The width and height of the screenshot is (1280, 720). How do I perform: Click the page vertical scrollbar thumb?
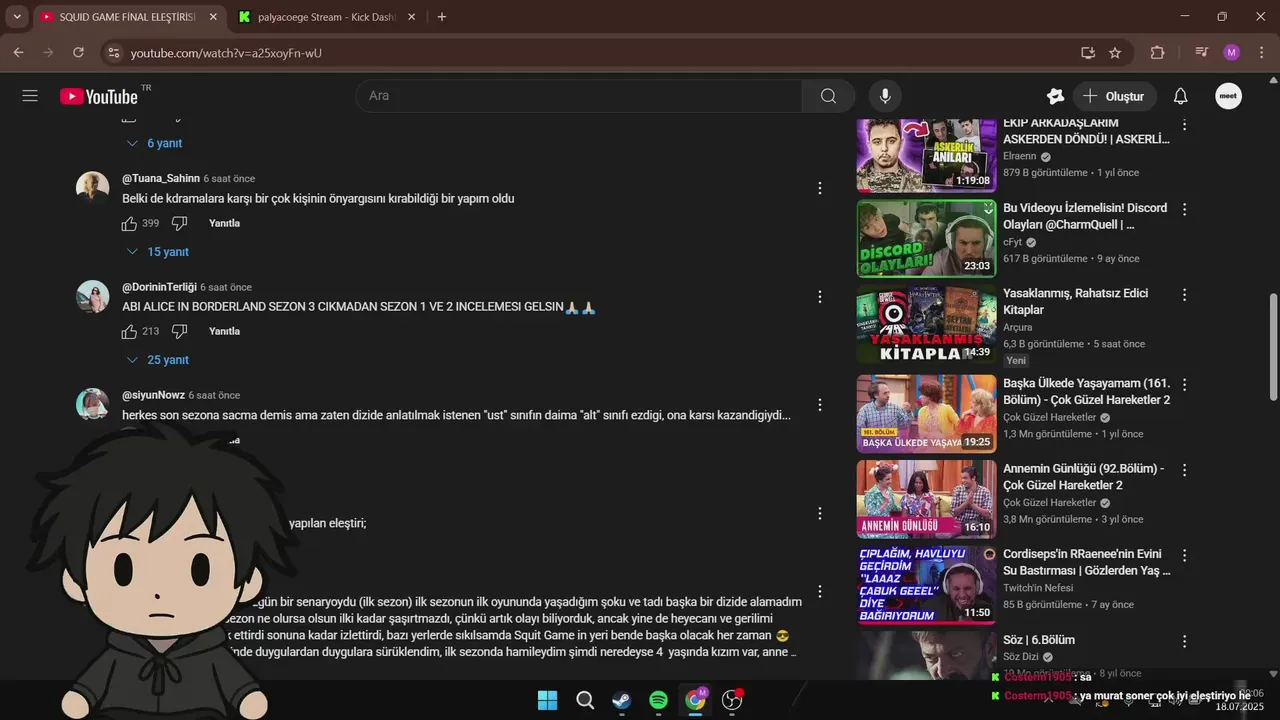coord(1273,346)
